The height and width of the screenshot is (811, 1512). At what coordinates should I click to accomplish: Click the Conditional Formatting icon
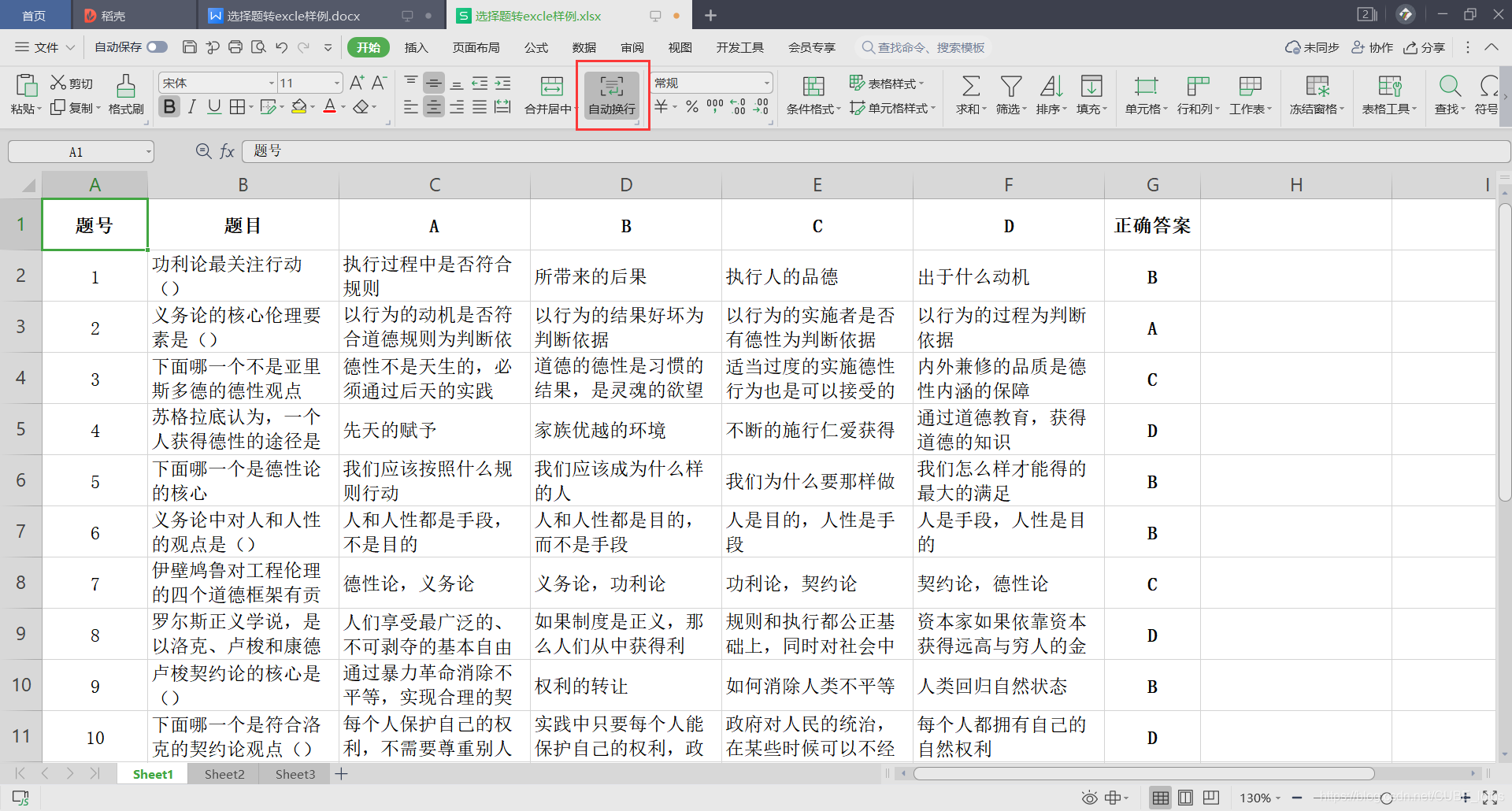click(813, 85)
